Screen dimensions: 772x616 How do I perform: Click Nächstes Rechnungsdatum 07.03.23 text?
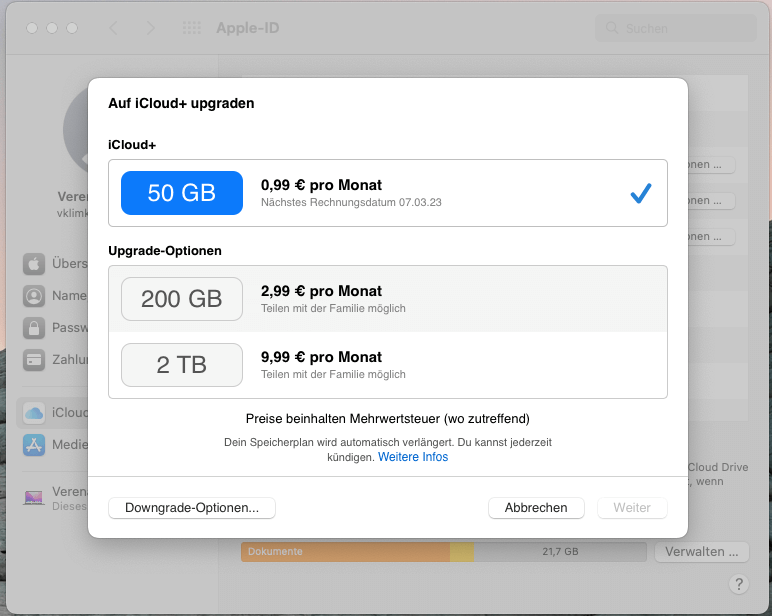[x=351, y=202]
